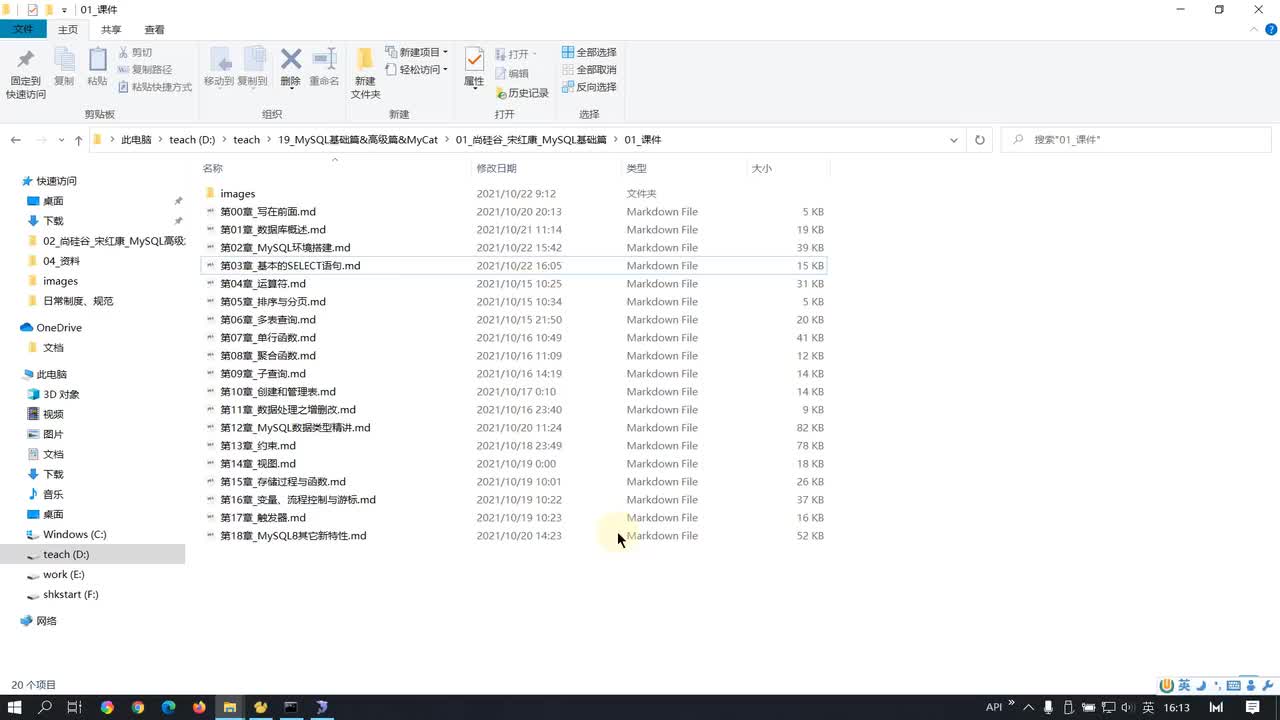Open the File (文件) tab

23,30
